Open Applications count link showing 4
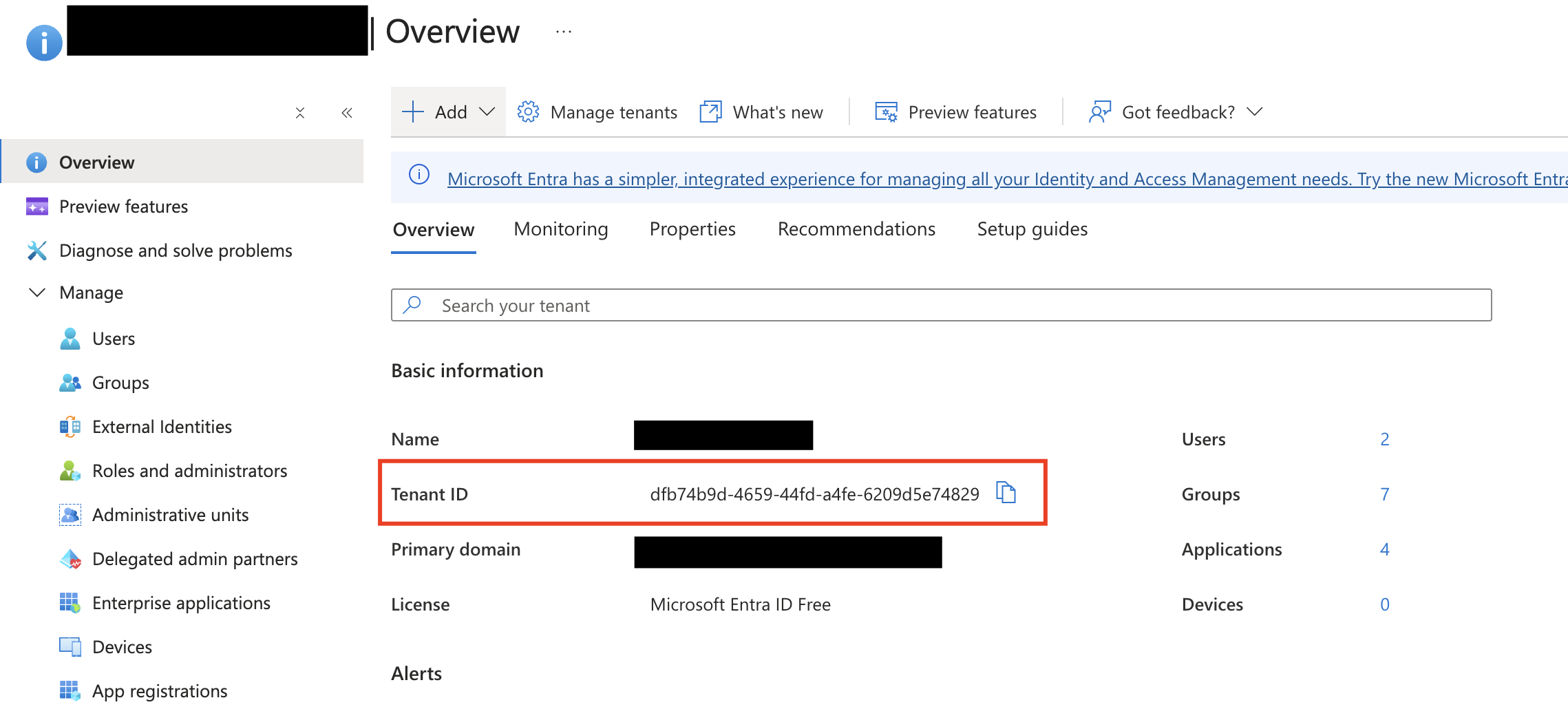The width and height of the screenshot is (1568, 709). point(1385,549)
